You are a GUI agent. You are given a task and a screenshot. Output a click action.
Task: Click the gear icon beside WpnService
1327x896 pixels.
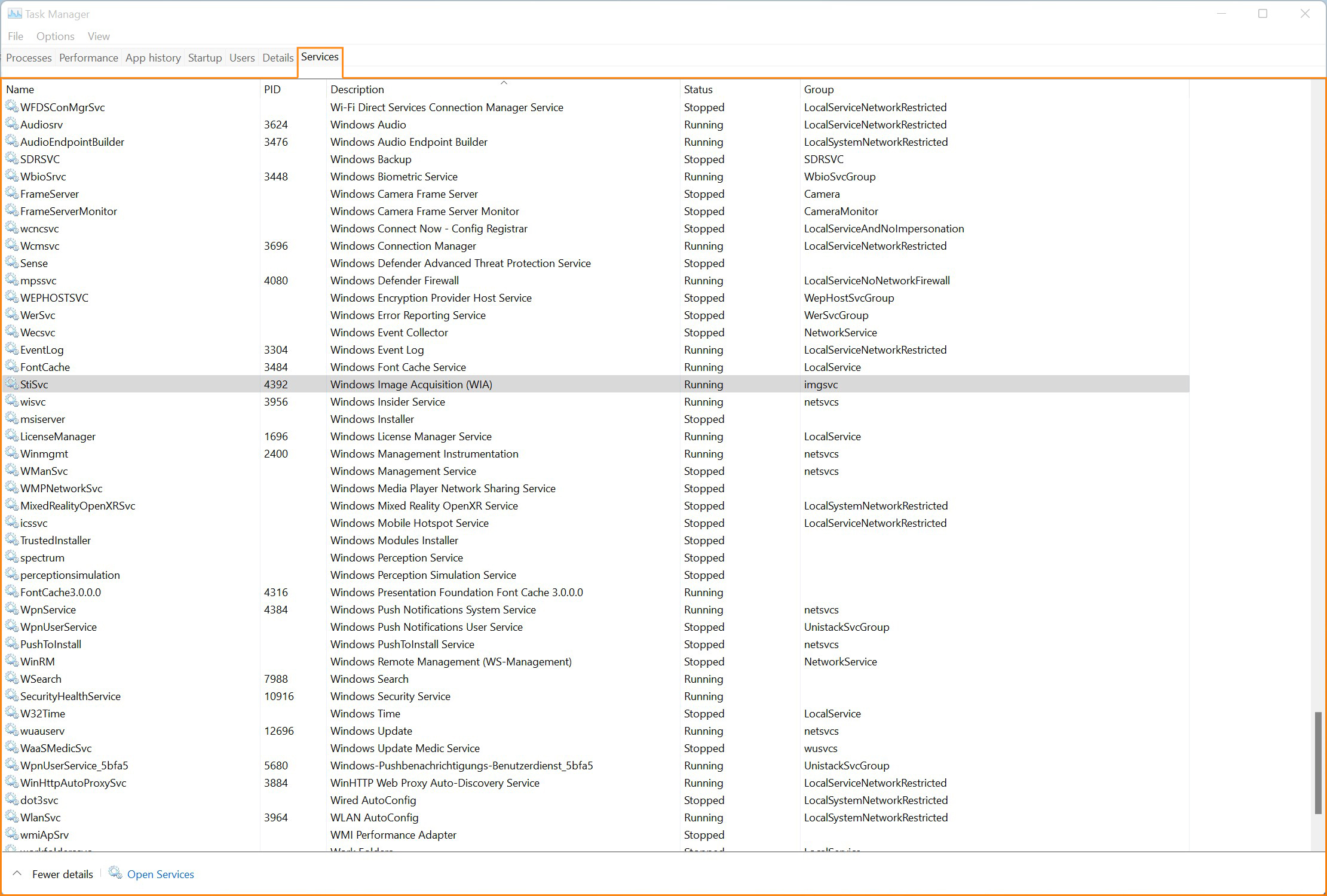coord(11,609)
